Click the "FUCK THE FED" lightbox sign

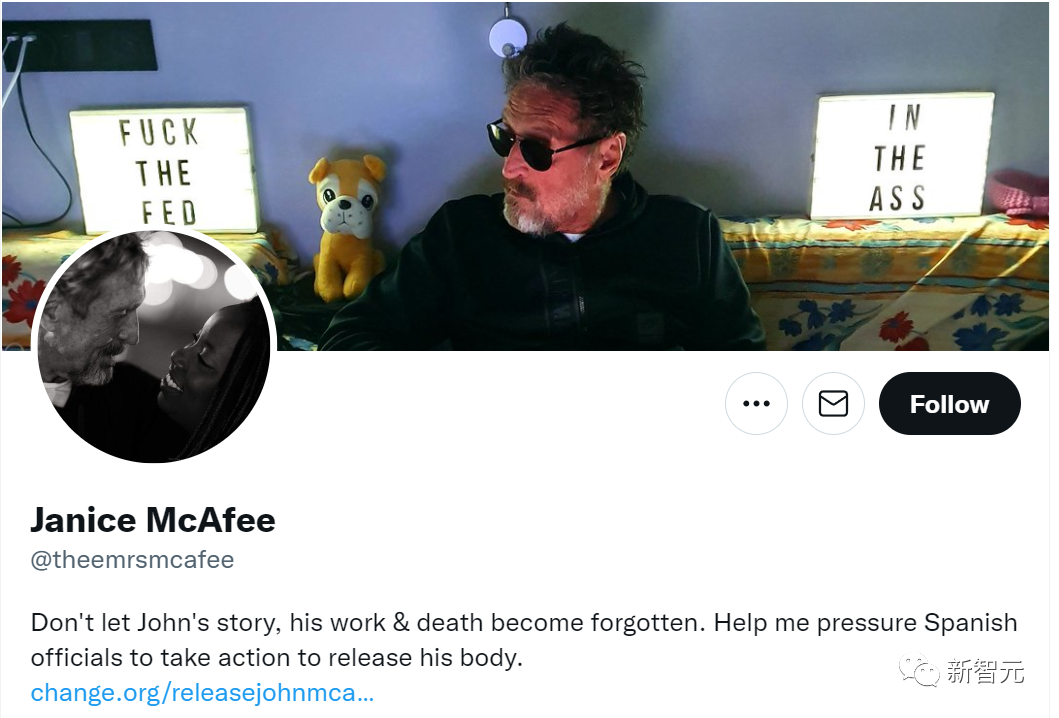click(162, 171)
